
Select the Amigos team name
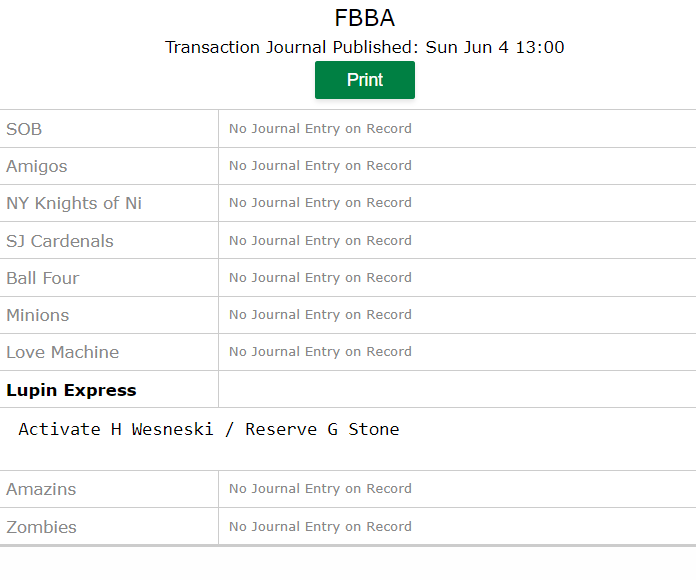point(37,166)
